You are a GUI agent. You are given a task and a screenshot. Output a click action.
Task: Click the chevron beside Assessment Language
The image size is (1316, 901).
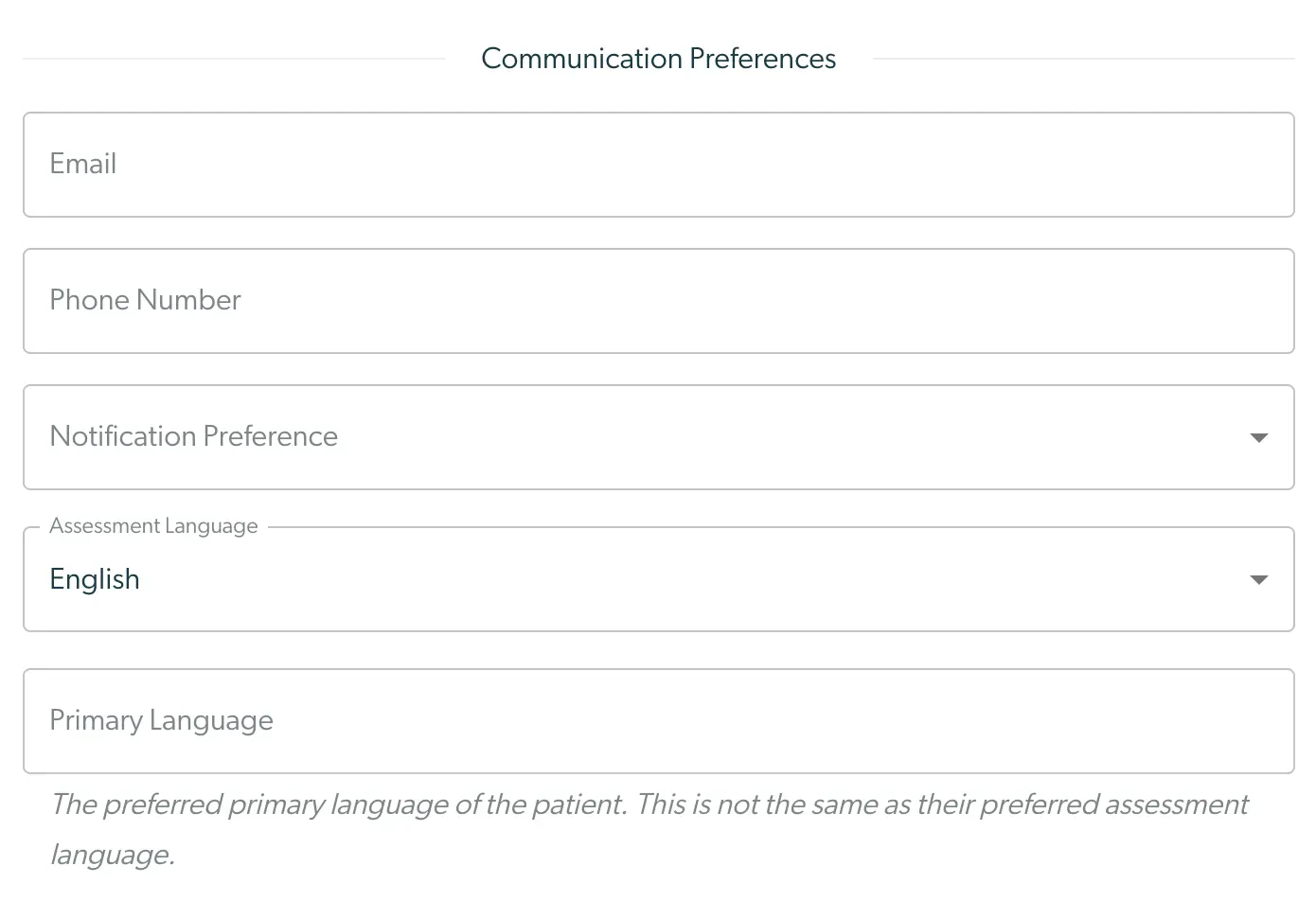click(1259, 578)
